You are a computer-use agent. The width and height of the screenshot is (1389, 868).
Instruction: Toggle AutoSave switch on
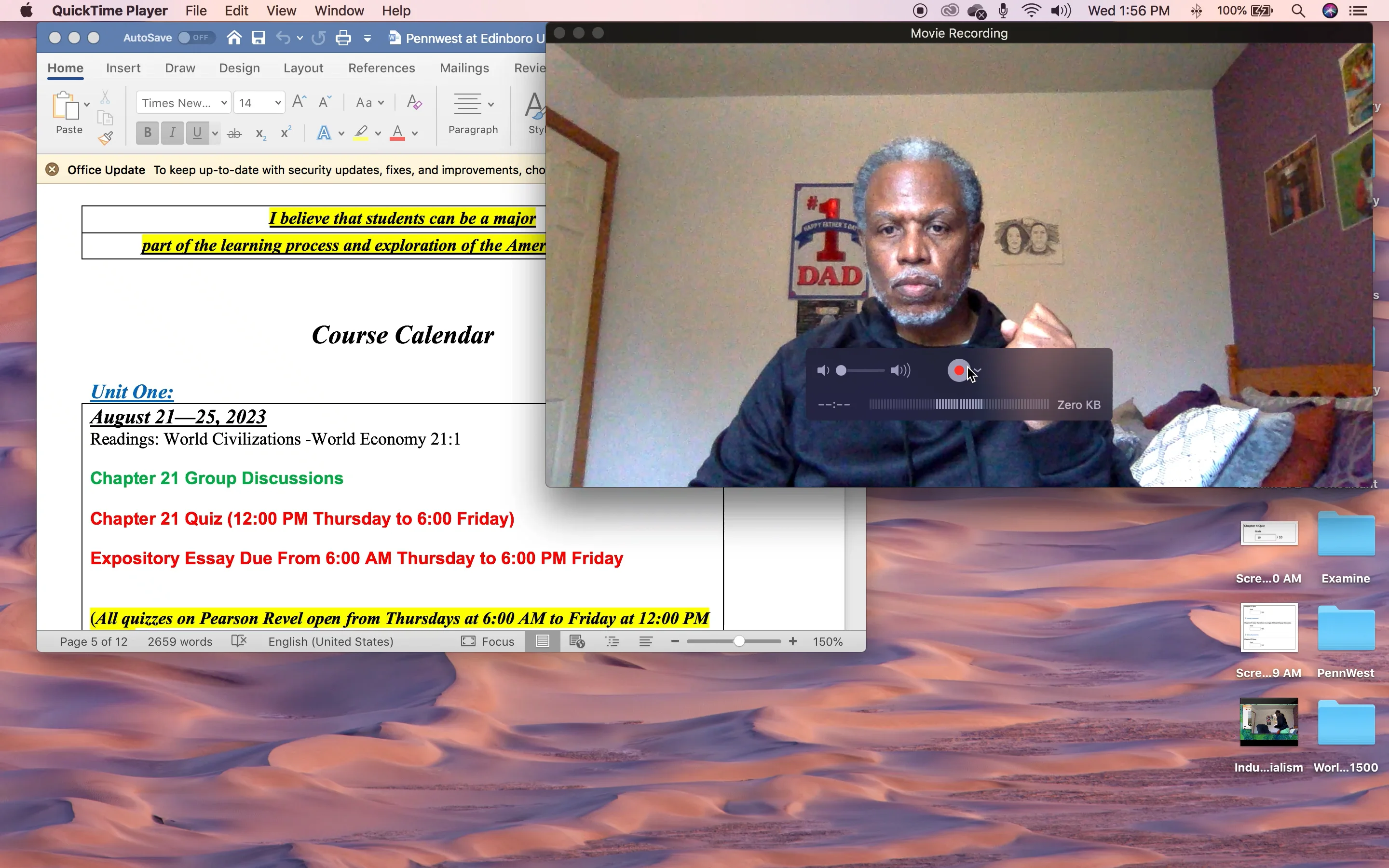196,38
